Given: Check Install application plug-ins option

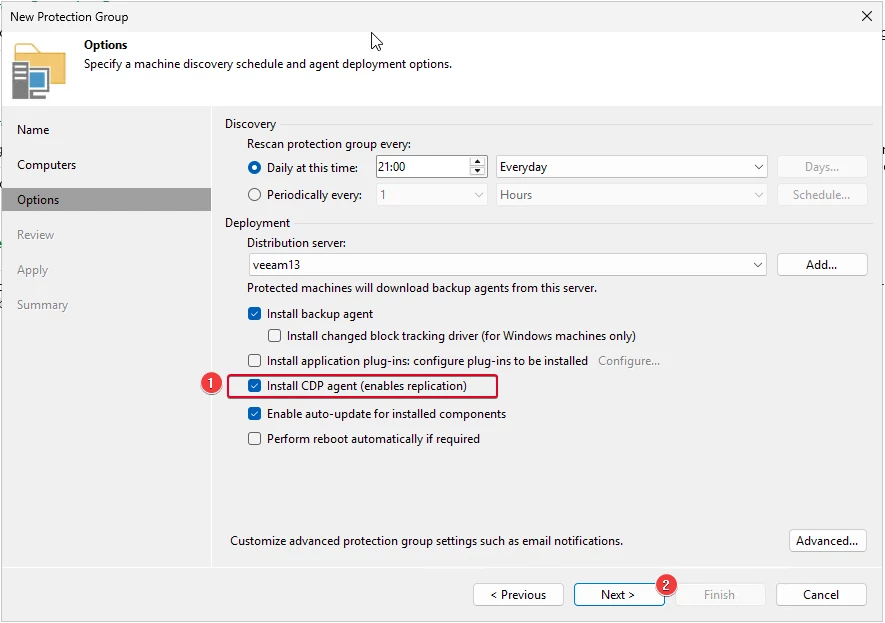Looking at the screenshot, I should click(x=255, y=361).
